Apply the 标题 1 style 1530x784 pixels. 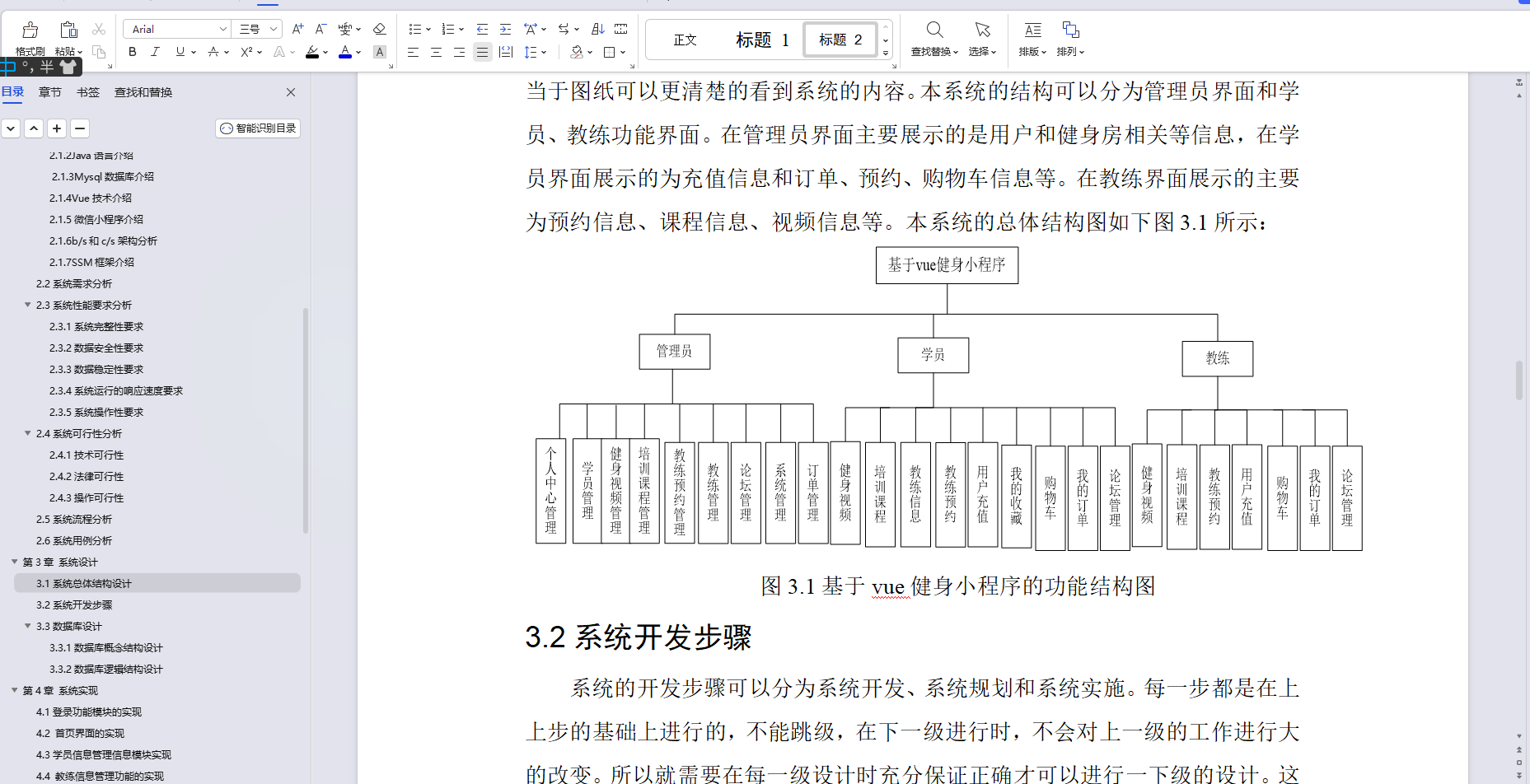tap(762, 40)
